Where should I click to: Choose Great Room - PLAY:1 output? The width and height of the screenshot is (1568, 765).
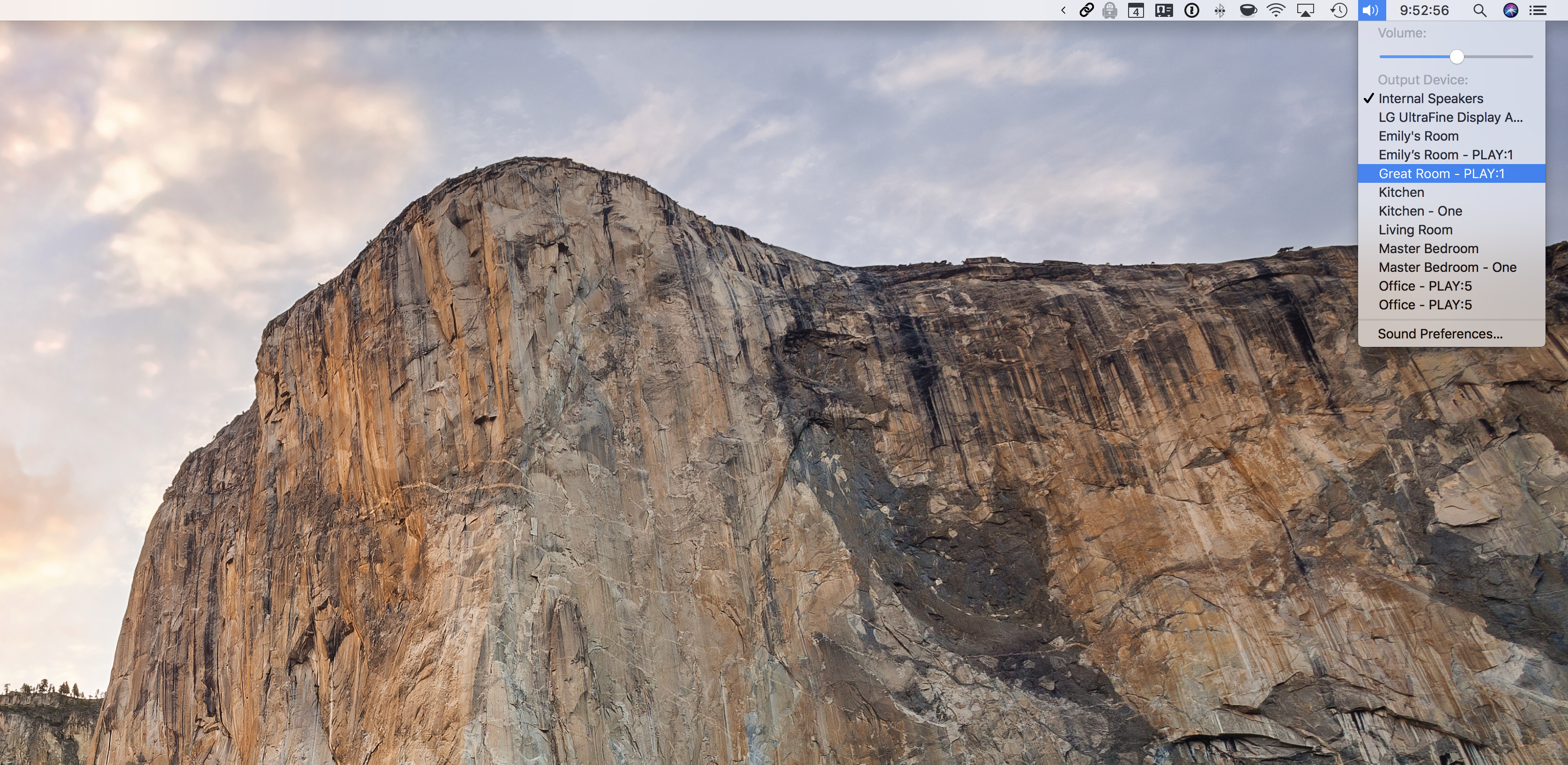1441,173
